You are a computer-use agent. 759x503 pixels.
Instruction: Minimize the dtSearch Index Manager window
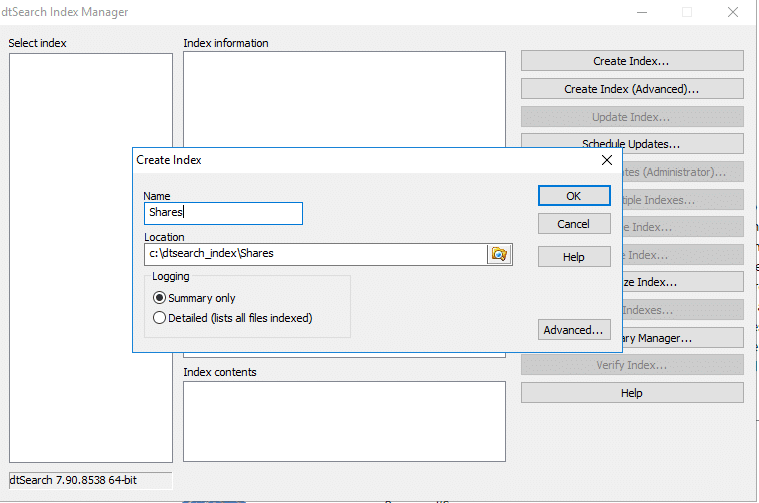pos(641,12)
